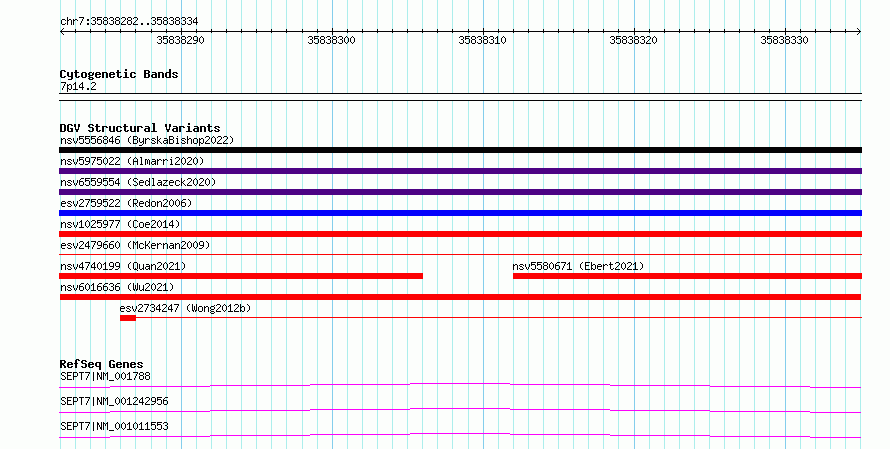
Task: Click the red nsv1025977 variant bar
Action: 460,234
